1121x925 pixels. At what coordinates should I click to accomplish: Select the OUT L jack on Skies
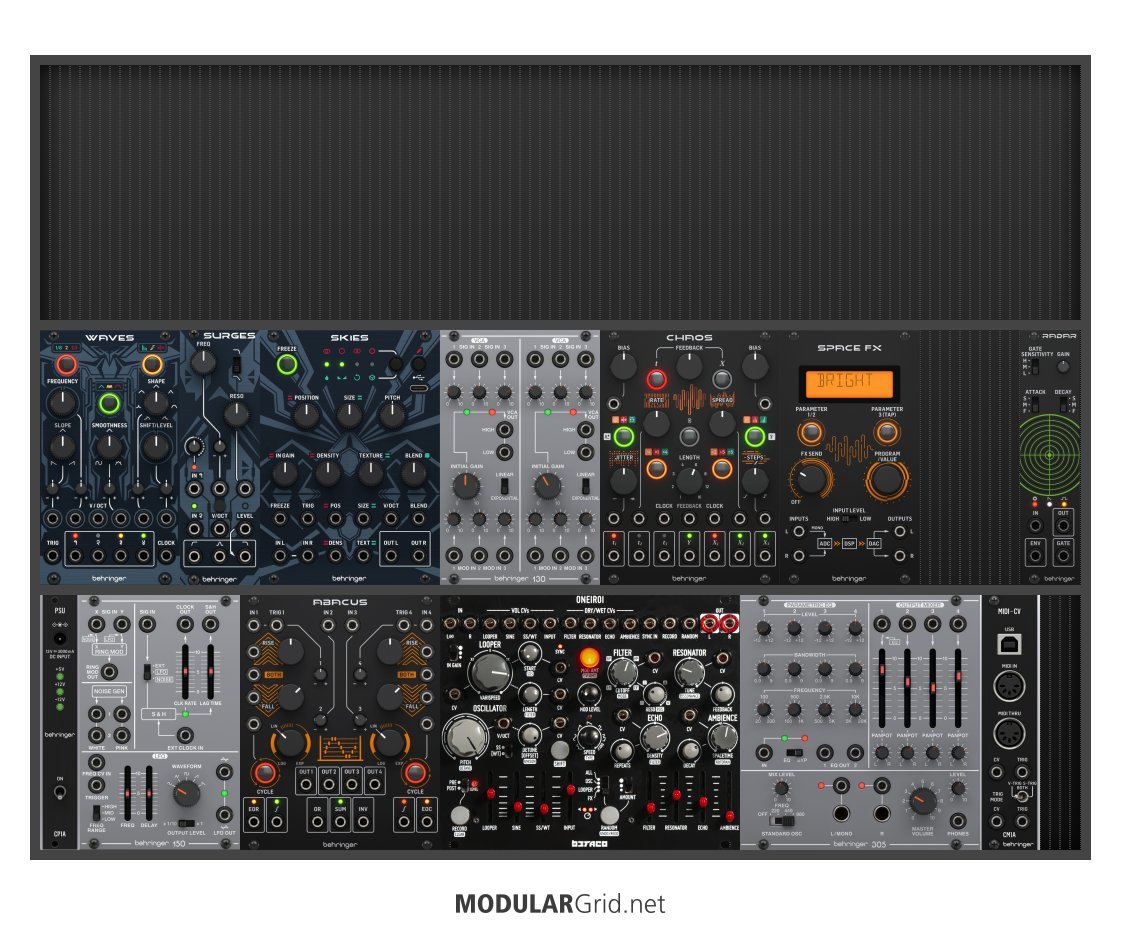click(391, 556)
